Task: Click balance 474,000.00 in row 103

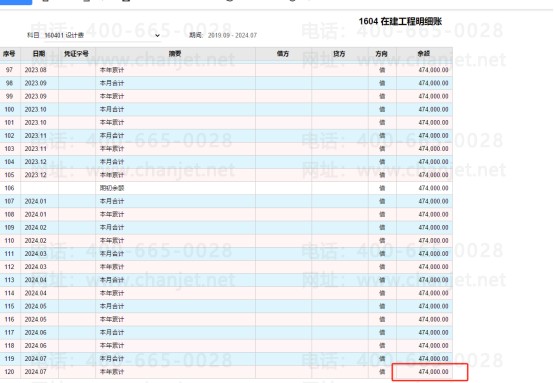Action: [x=434, y=149]
